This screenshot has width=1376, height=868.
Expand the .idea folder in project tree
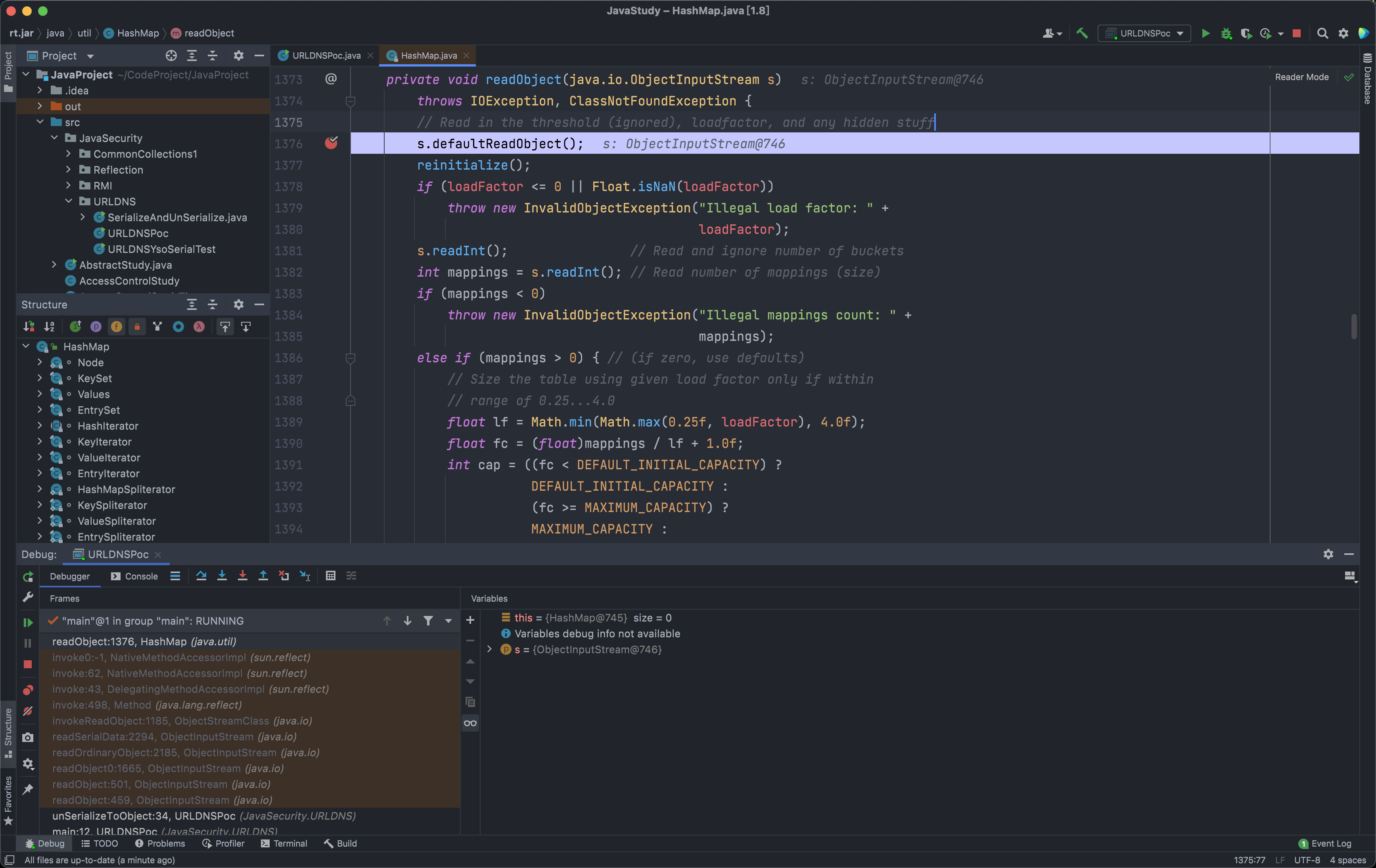(x=39, y=90)
